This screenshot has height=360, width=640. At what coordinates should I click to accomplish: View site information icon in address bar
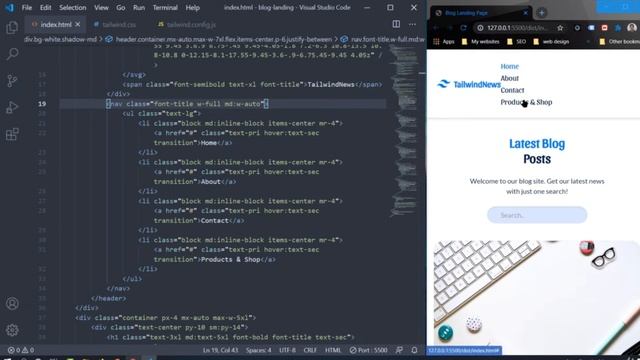pos(480,28)
